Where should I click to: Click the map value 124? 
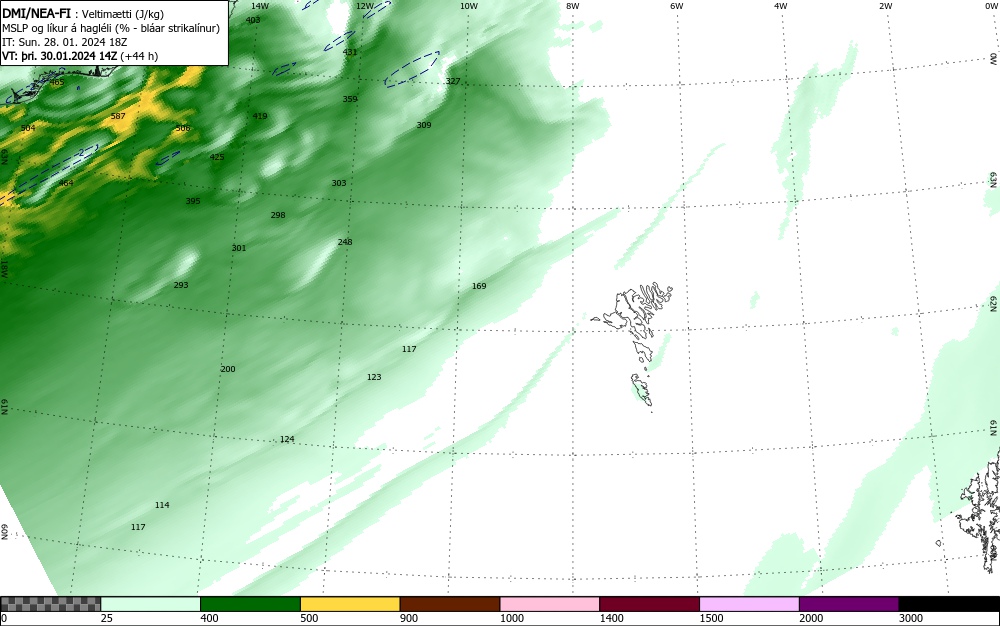click(288, 439)
